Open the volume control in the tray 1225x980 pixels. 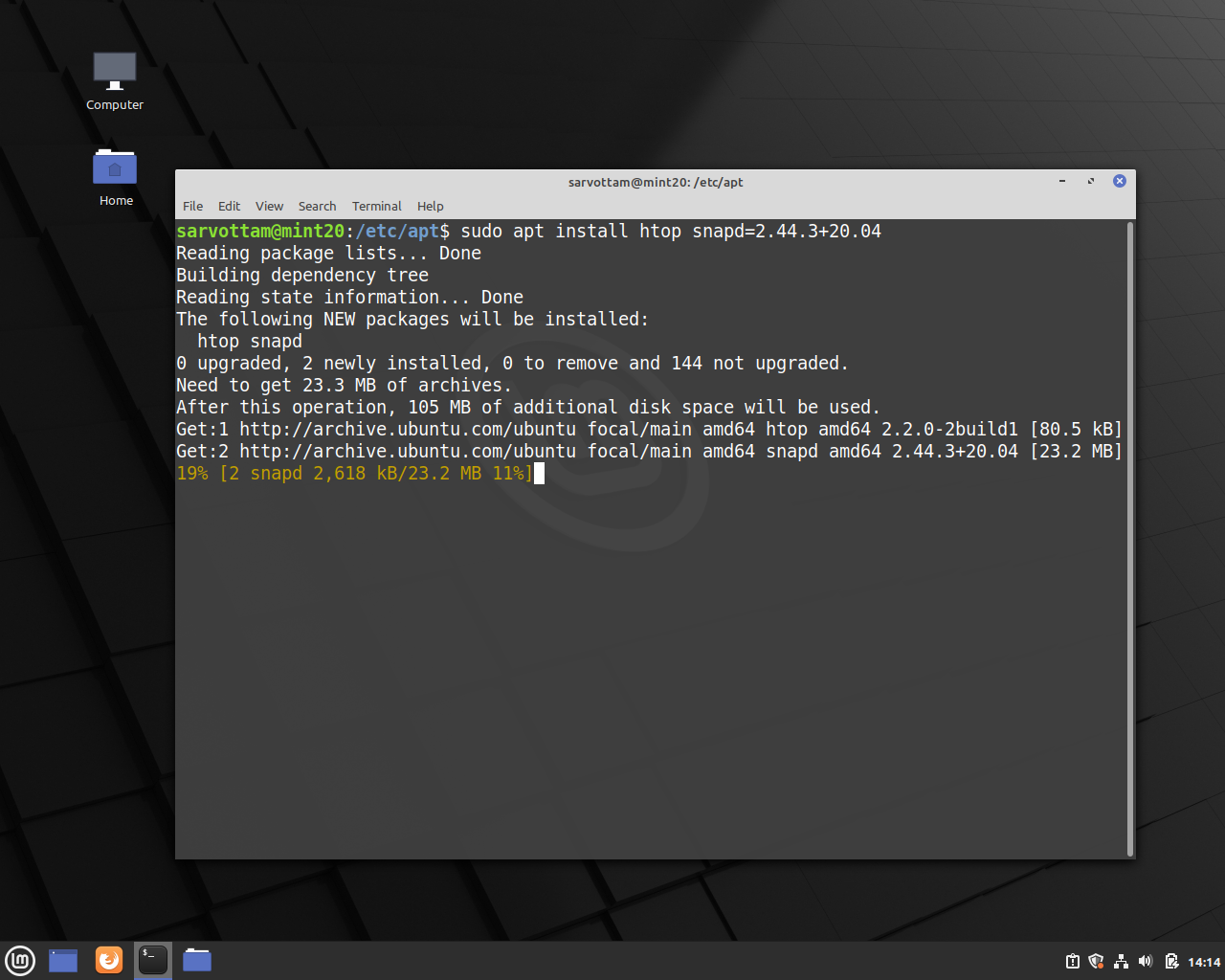pos(1146,961)
